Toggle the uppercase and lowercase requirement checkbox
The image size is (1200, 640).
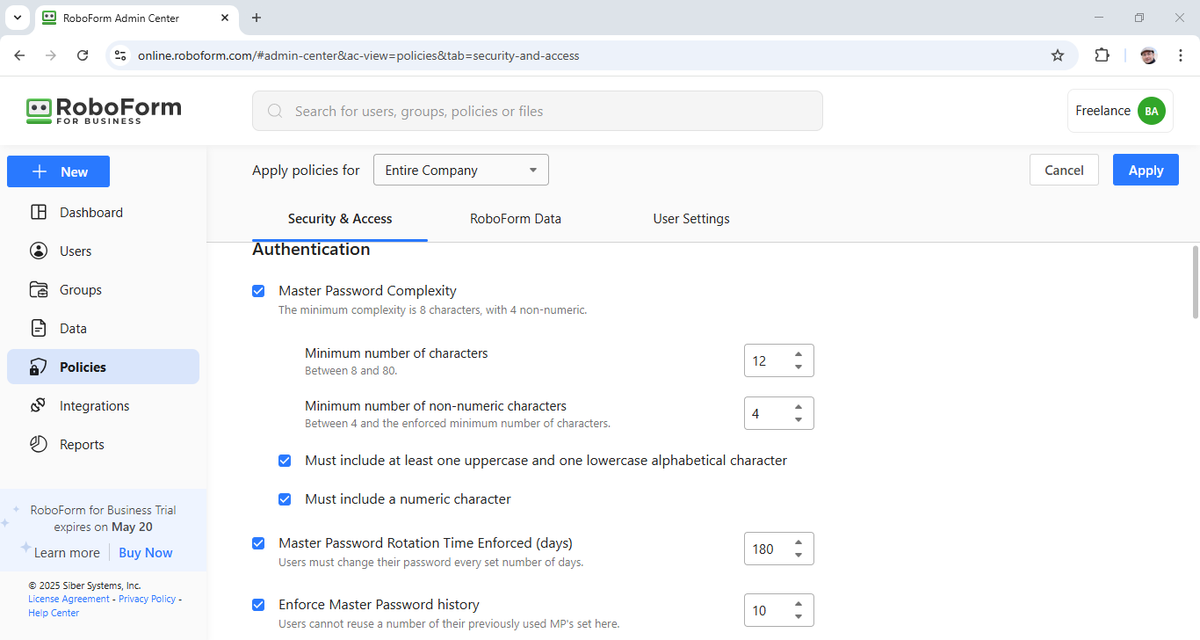[x=285, y=461]
